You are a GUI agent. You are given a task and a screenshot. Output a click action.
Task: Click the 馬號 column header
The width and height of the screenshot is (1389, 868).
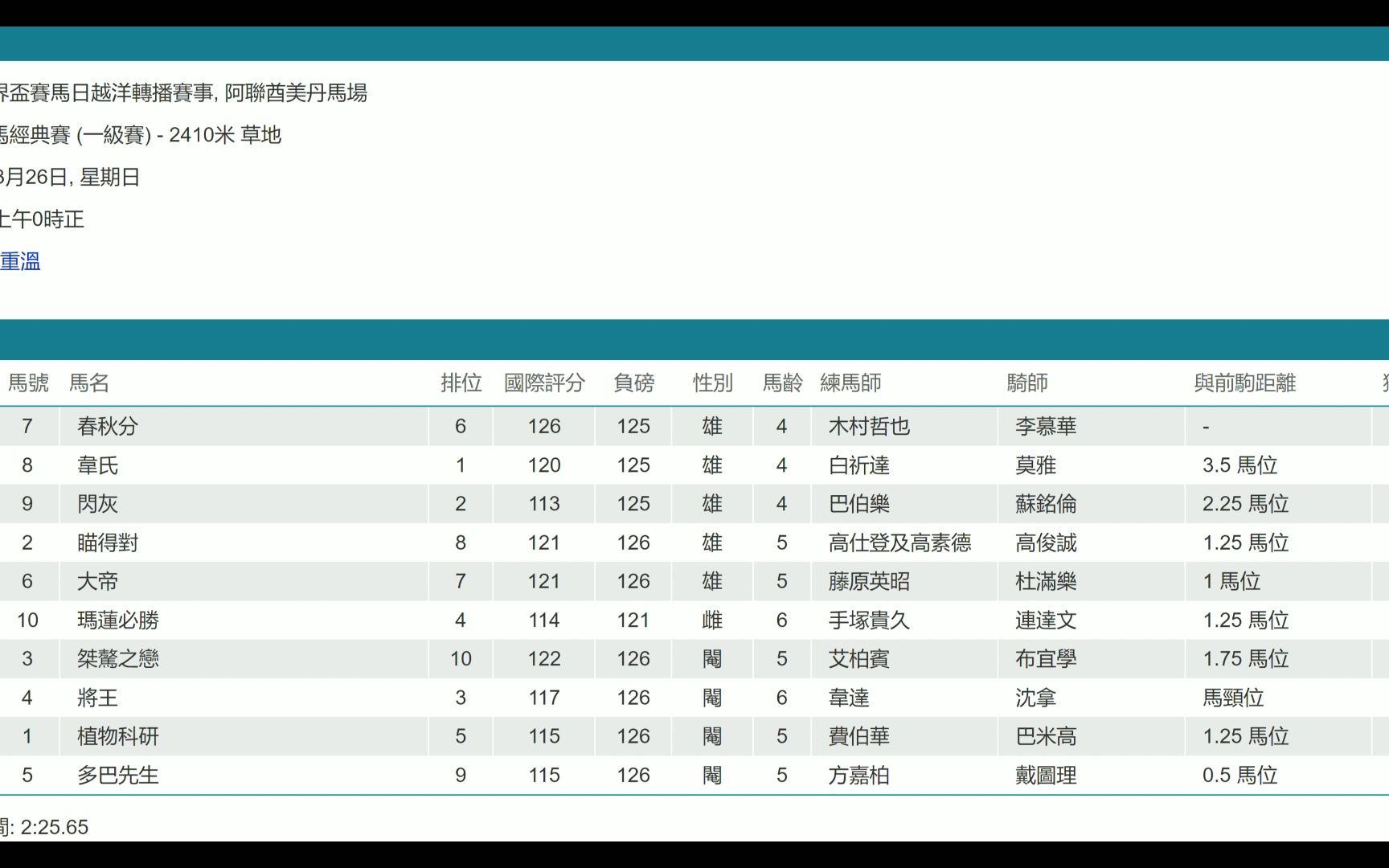[28, 383]
